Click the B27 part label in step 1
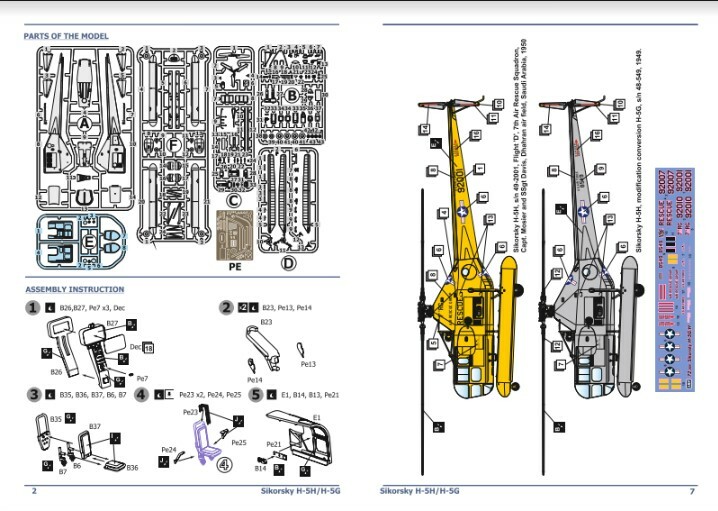The height and width of the screenshot is (511, 718). (x=112, y=323)
